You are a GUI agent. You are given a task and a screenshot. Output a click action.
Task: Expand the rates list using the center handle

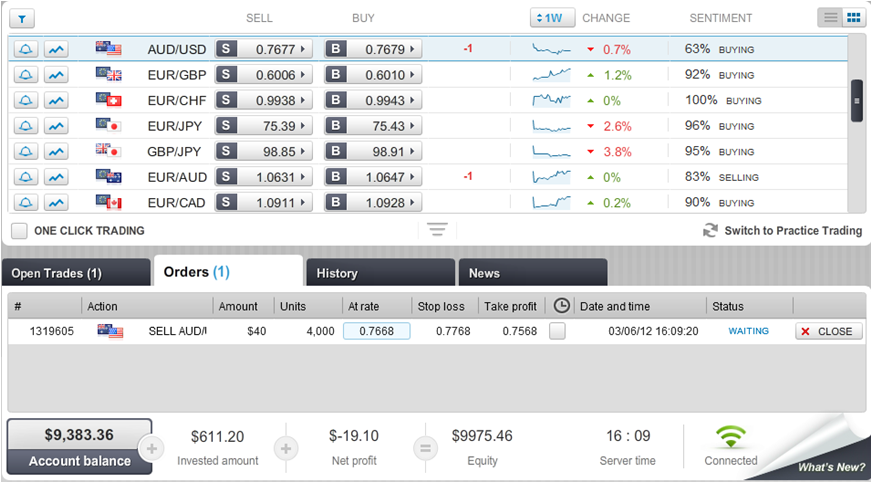click(436, 230)
